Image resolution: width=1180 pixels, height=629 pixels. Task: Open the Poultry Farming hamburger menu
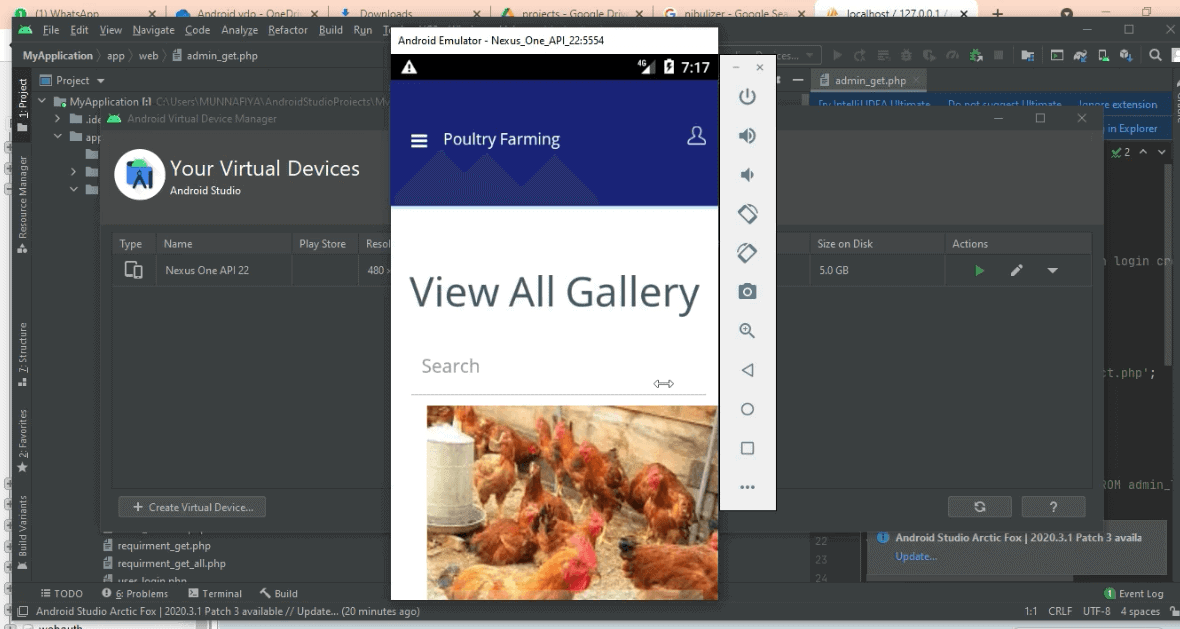pyautogui.click(x=419, y=141)
